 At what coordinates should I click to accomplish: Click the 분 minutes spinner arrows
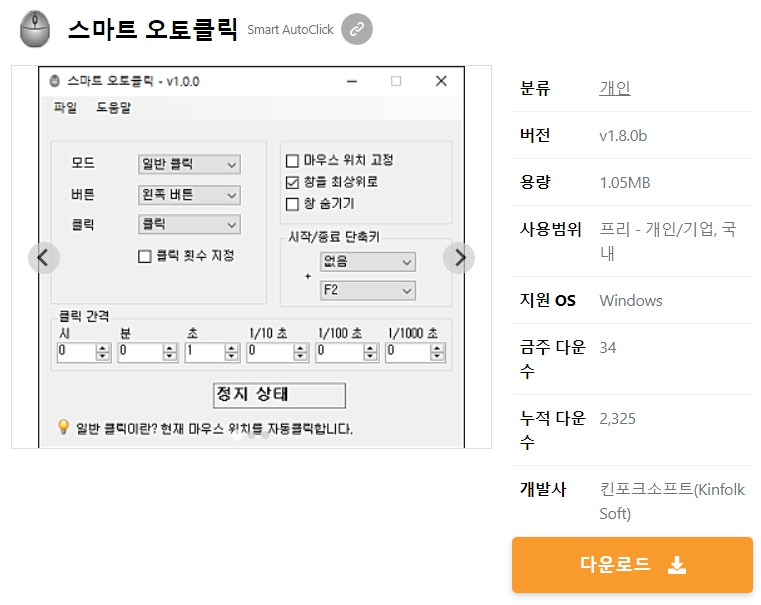tap(170, 353)
